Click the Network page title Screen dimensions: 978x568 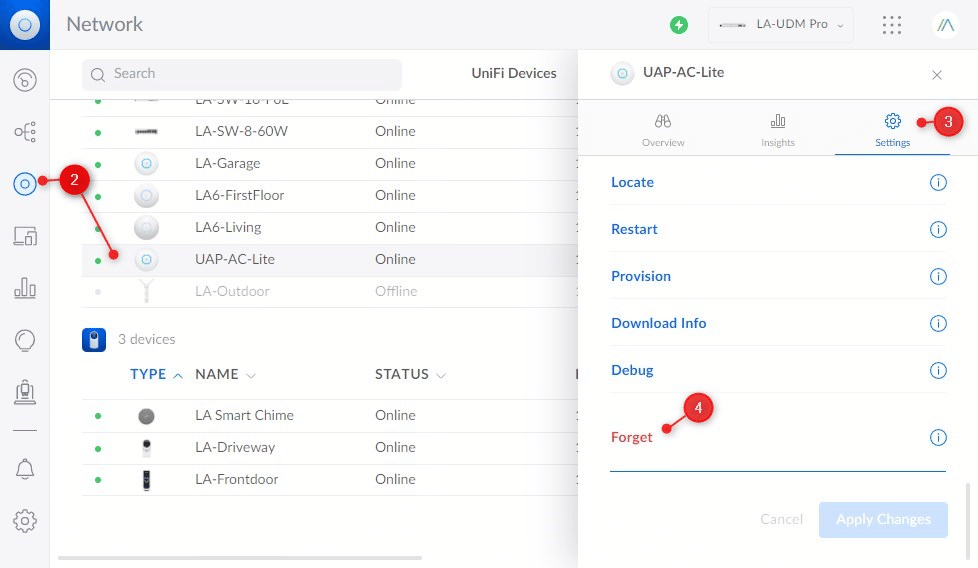click(x=104, y=24)
